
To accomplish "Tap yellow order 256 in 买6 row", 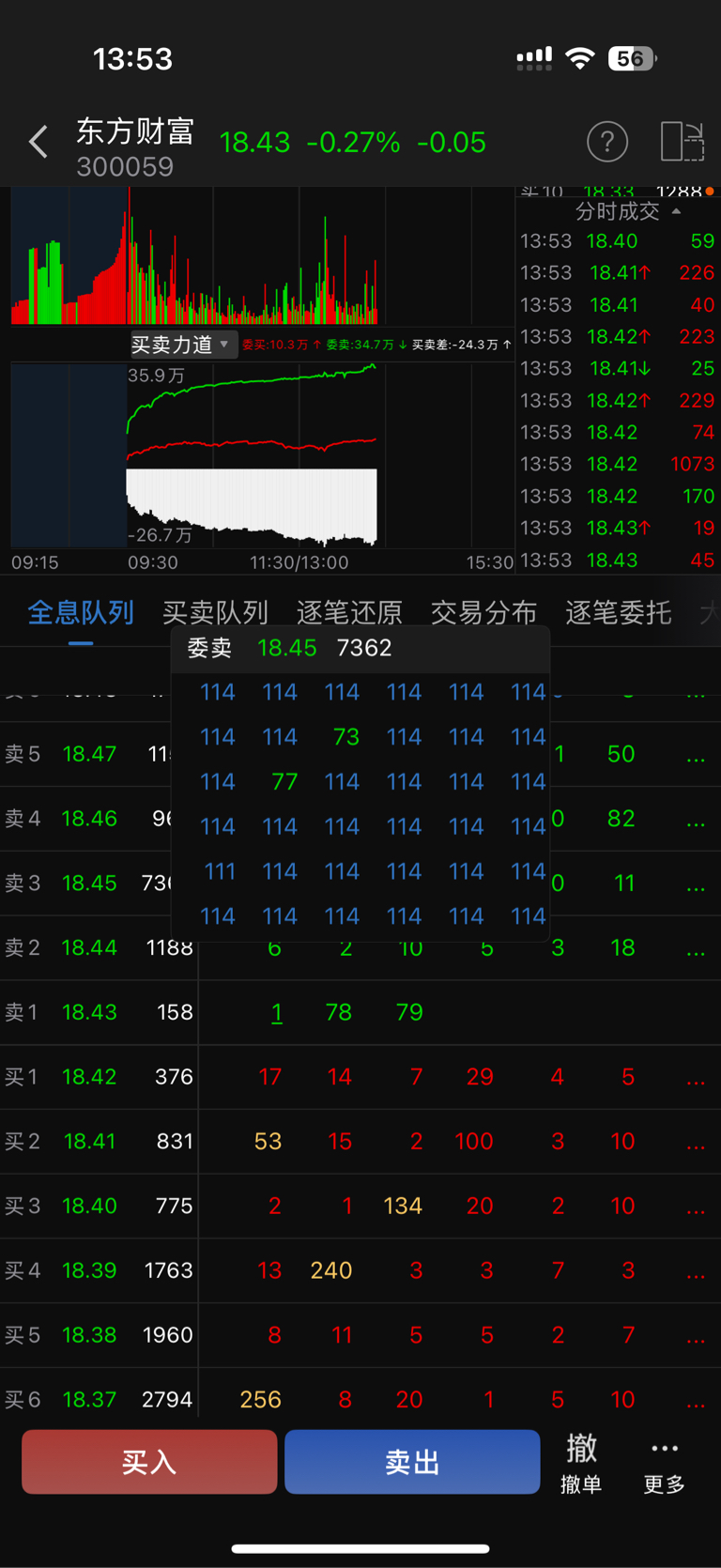I will tap(261, 1400).
